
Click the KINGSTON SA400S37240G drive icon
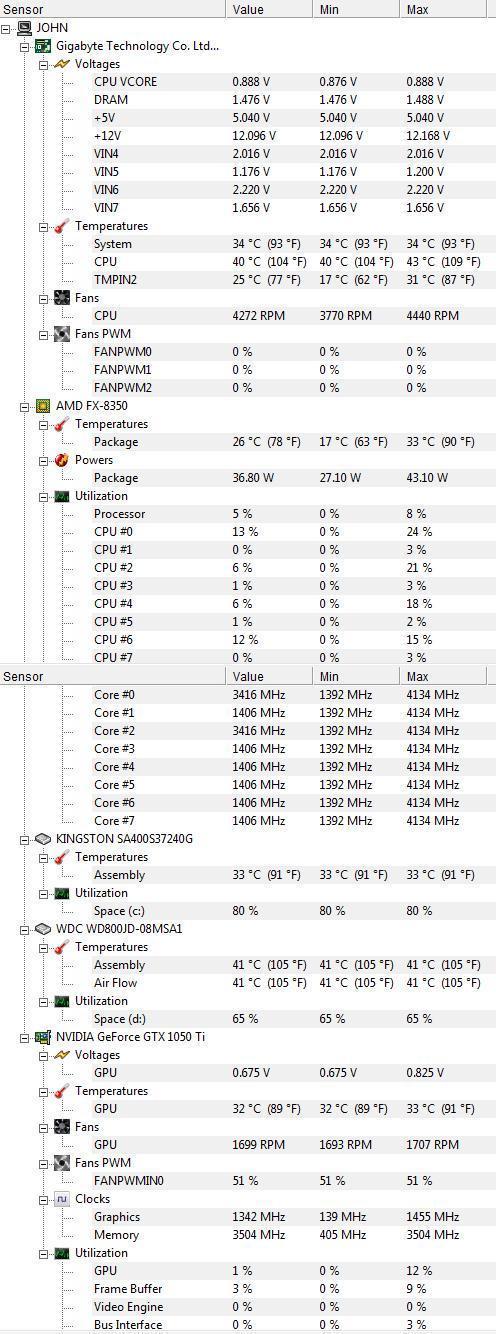point(43,839)
